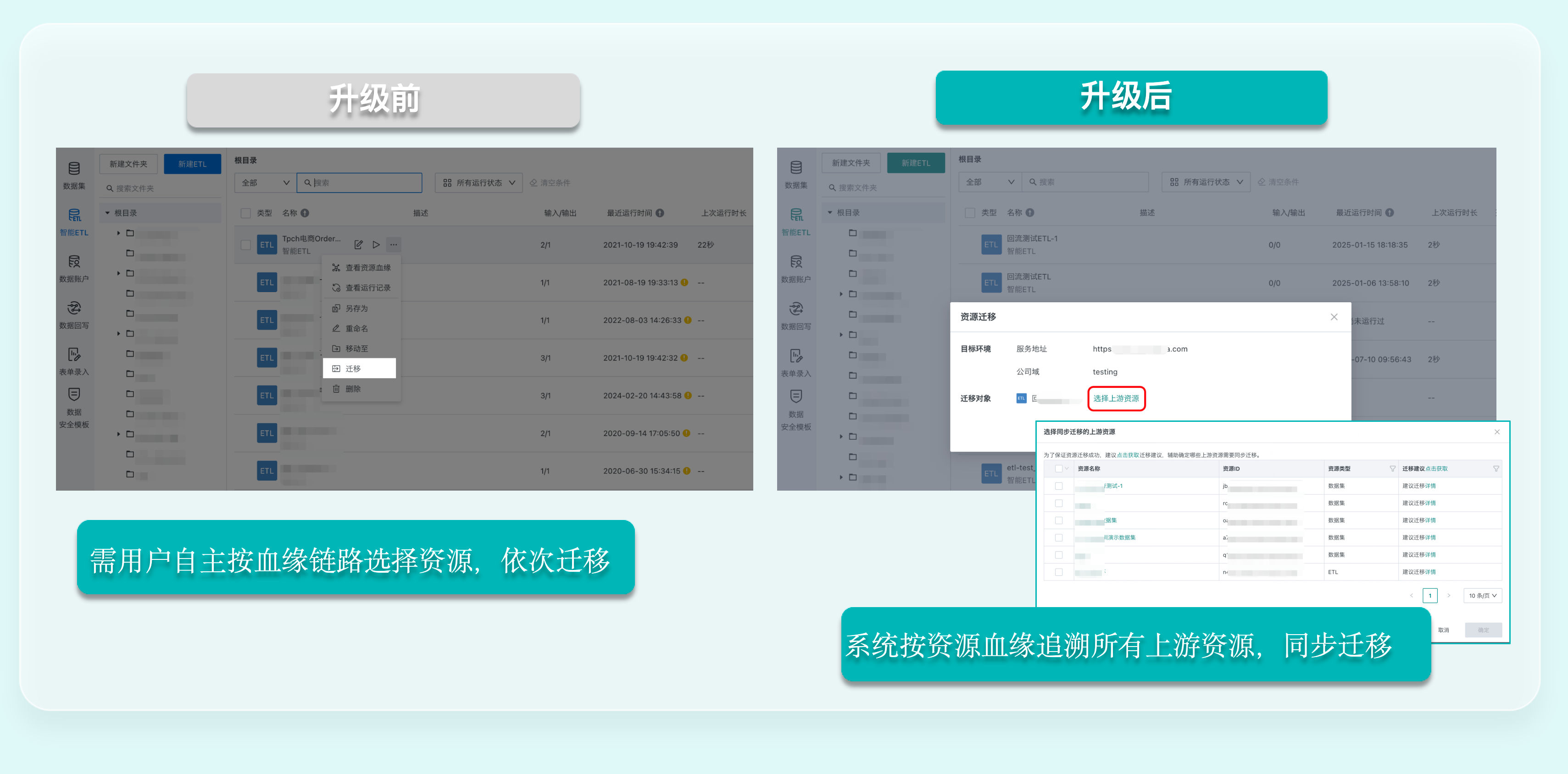The height and width of the screenshot is (774, 1568).
Task: Open 数据安全模板 in the left screenshot sidebar
Action: pyautogui.click(x=74, y=408)
